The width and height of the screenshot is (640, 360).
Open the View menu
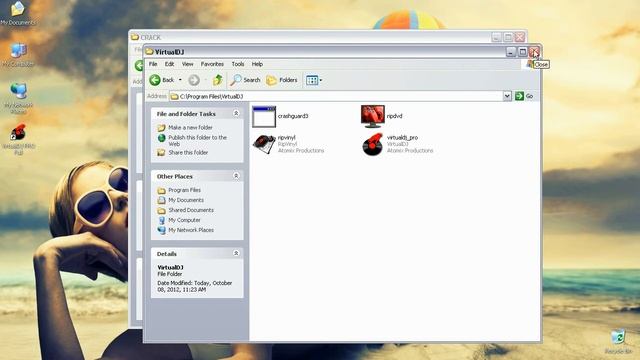(x=187, y=64)
